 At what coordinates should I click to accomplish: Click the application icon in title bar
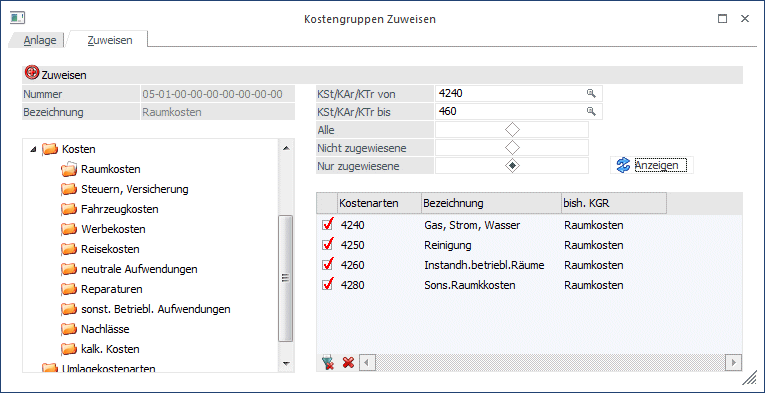(x=18, y=18)
